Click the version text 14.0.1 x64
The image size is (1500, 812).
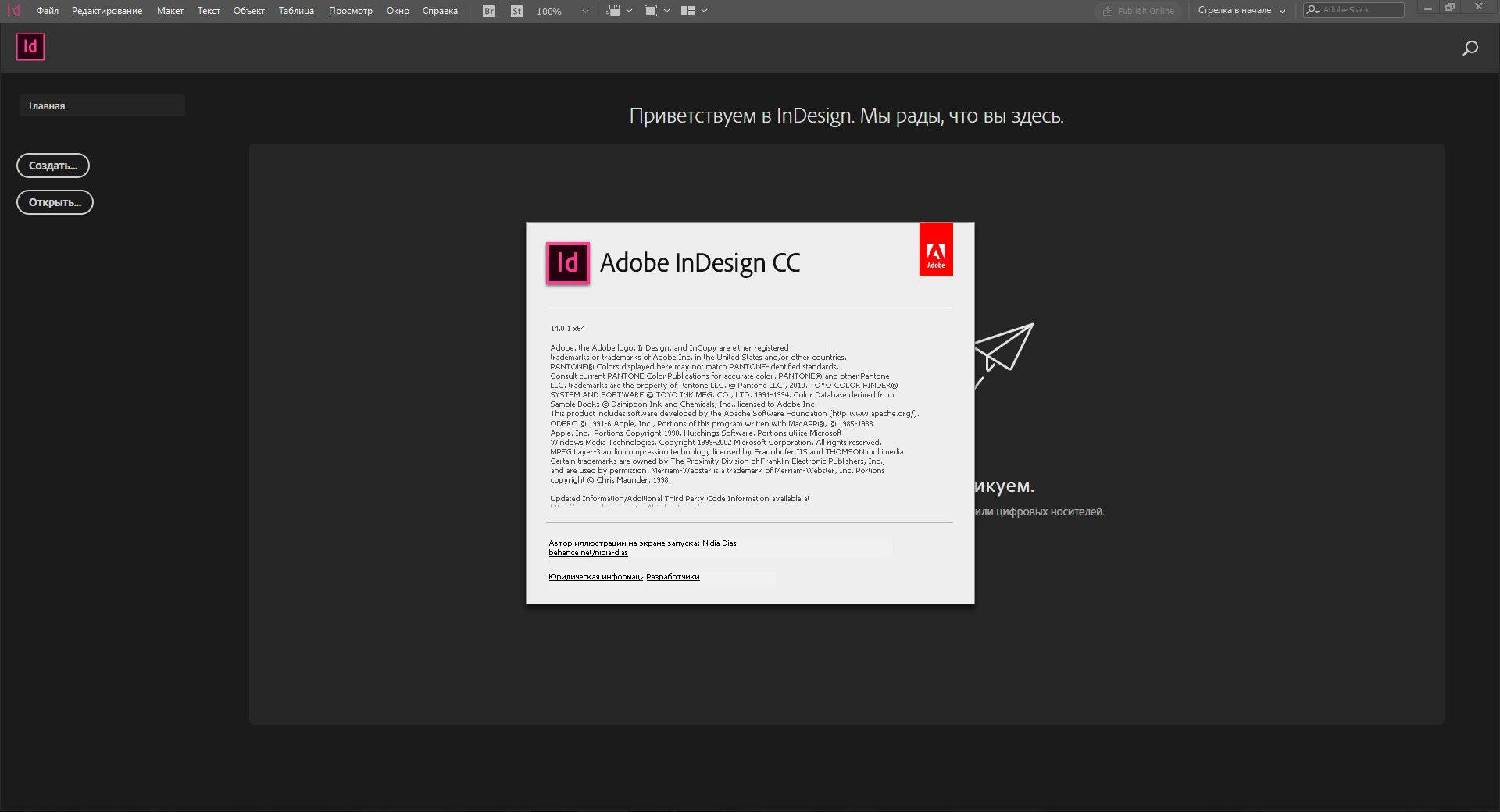[568, 329]
